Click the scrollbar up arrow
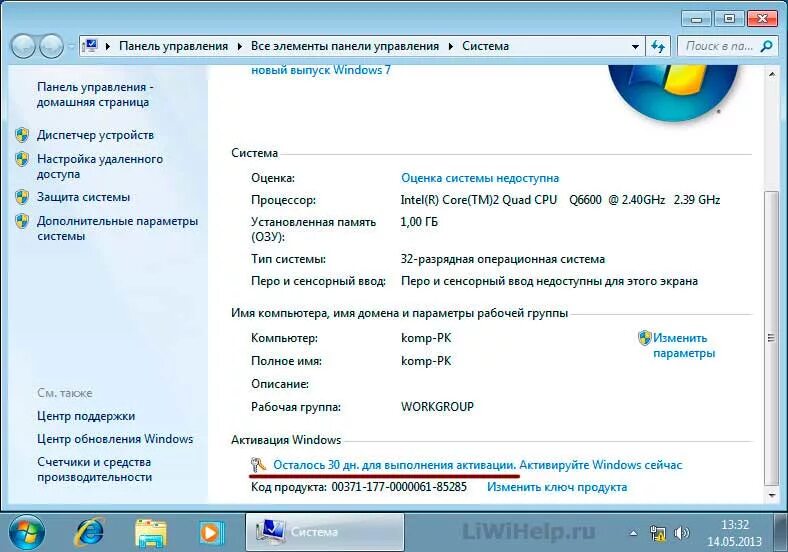788x552 pixels. coord(771,74)
